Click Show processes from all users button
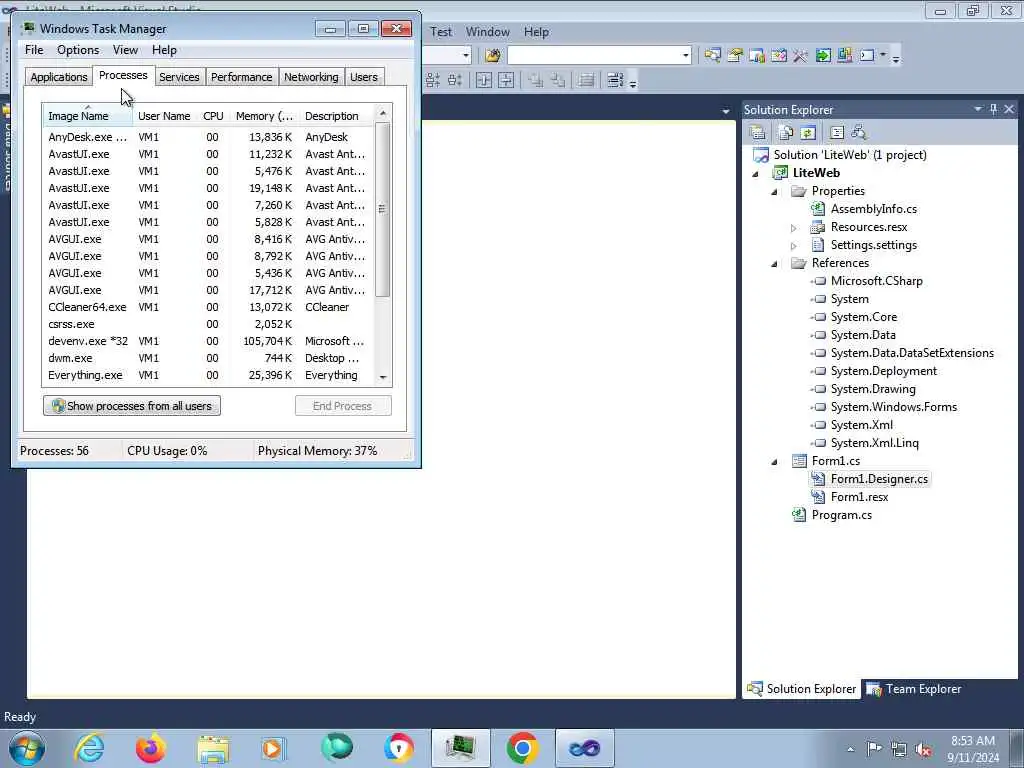Viewport: 1024px width, 768px height. [x=132, y=406]
